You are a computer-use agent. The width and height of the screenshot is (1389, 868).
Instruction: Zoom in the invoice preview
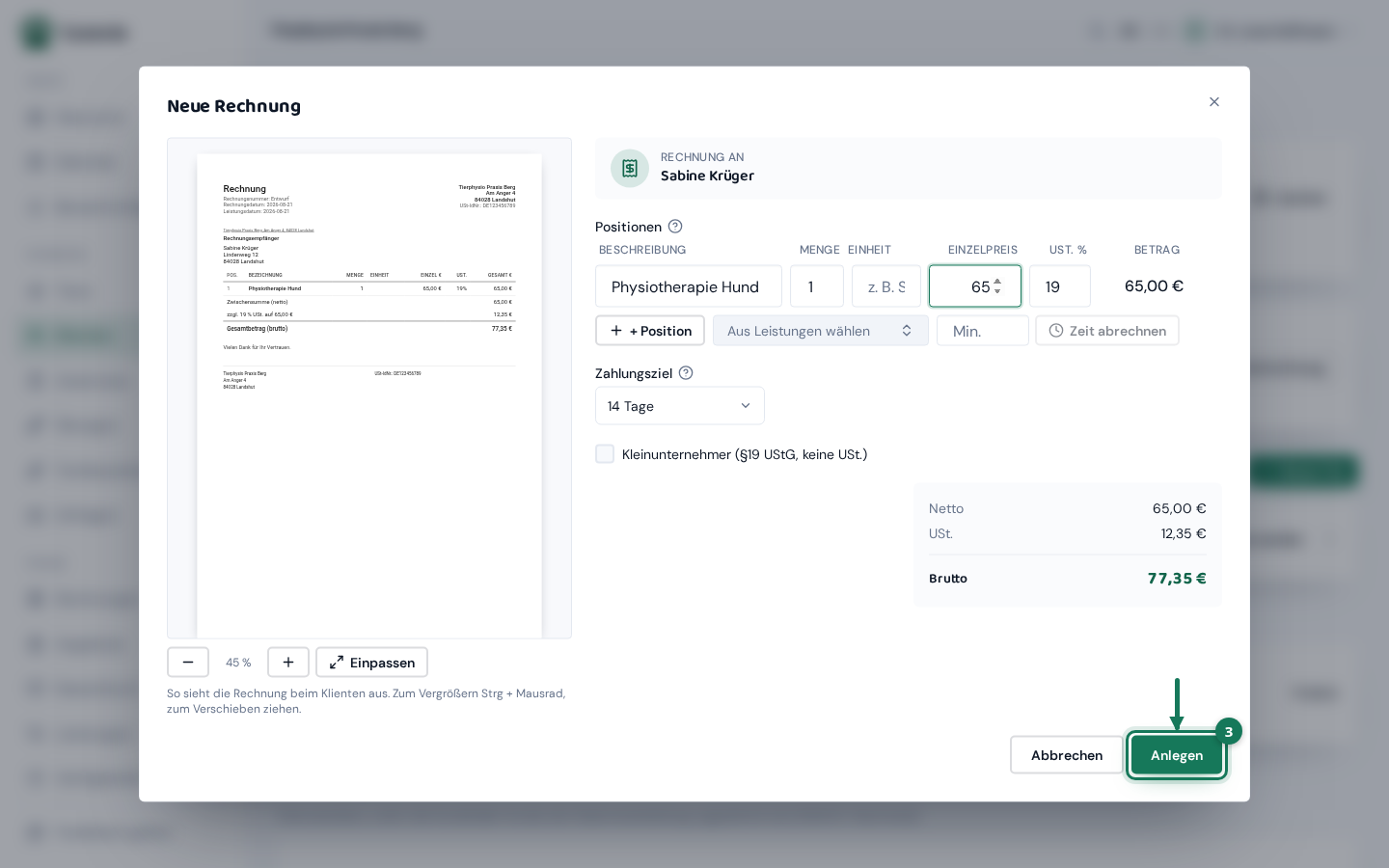point(288,663)
